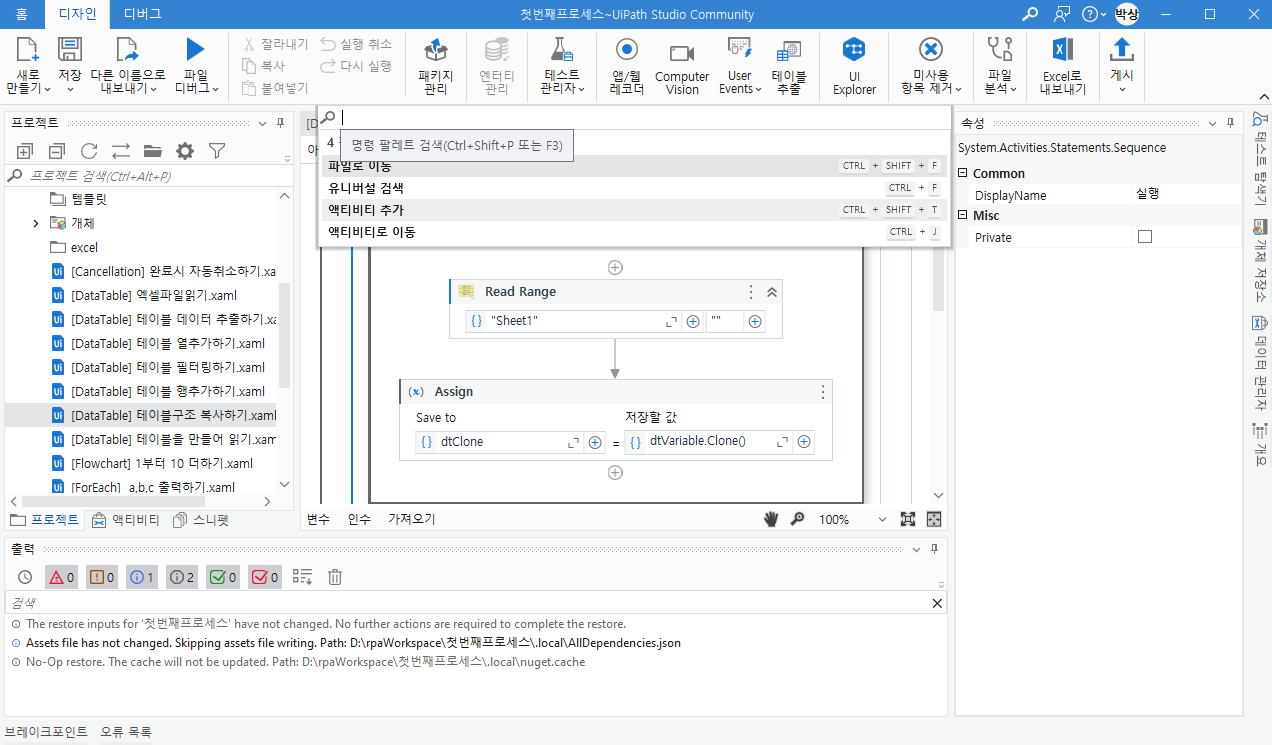The image size is (1272, 745).
Task: Select 유니버설 검색 in command palette
Action: 634,188
